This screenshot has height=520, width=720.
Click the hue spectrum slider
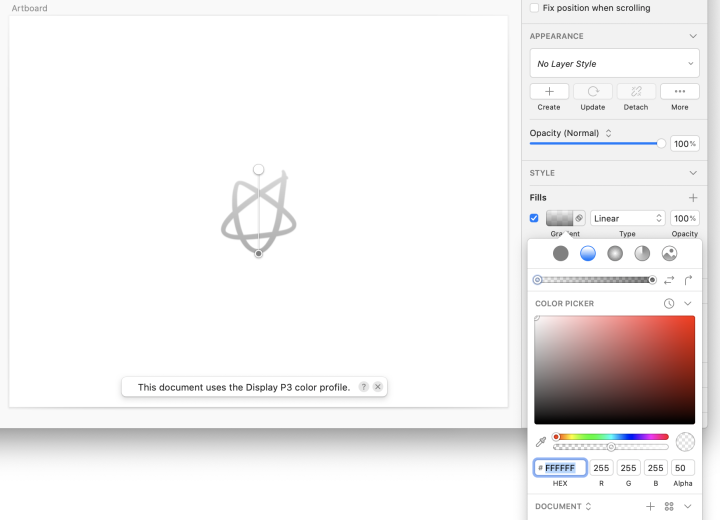tap(610, 436)
